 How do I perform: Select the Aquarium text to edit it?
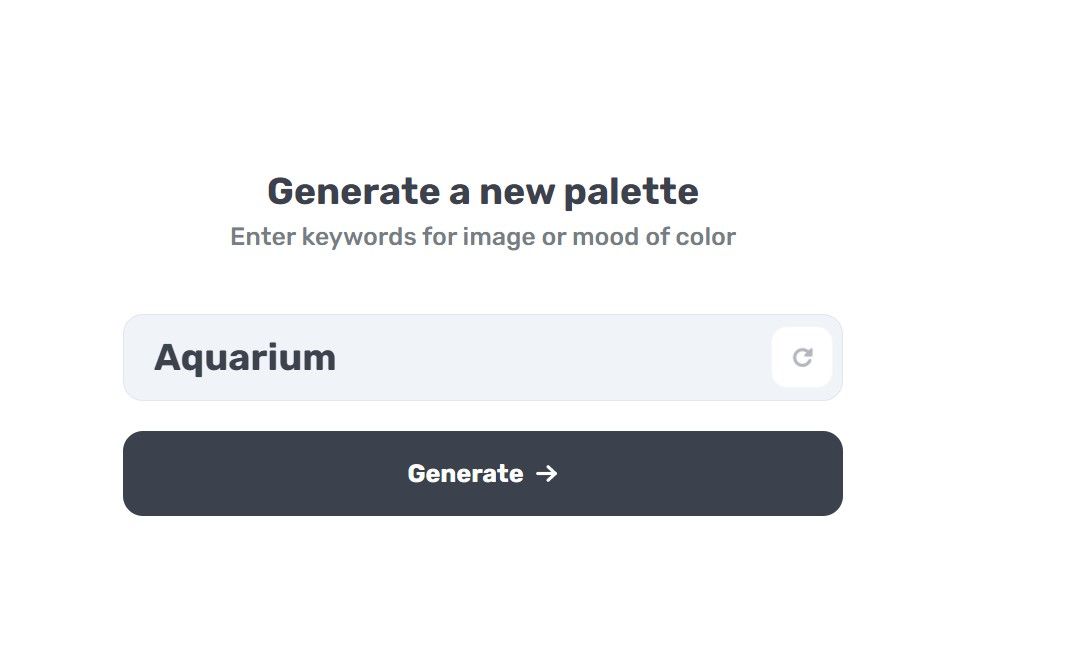pos(245,357)
